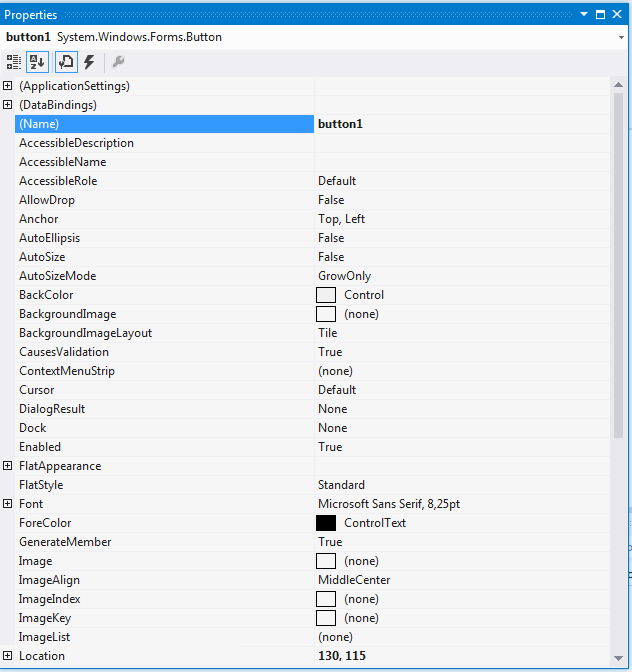Viewport: 632px width, 672px height.
Task: Click the AutoSizeMode GrowOnly value
Action: click(344, 276)
